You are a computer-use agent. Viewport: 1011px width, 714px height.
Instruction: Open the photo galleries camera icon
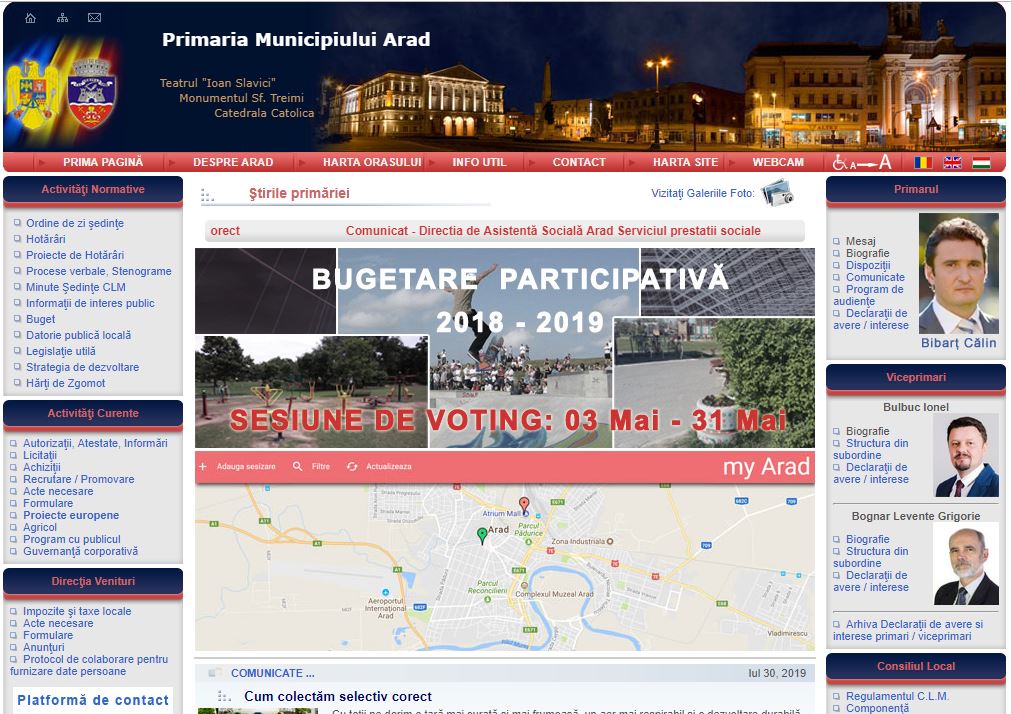point(777,193)
